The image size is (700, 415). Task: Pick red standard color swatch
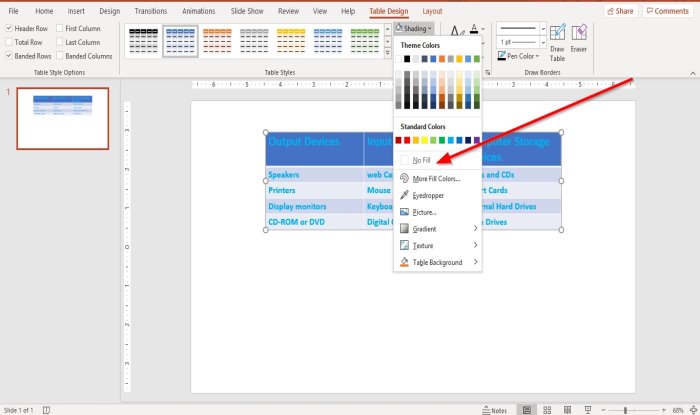click(407, 141)
